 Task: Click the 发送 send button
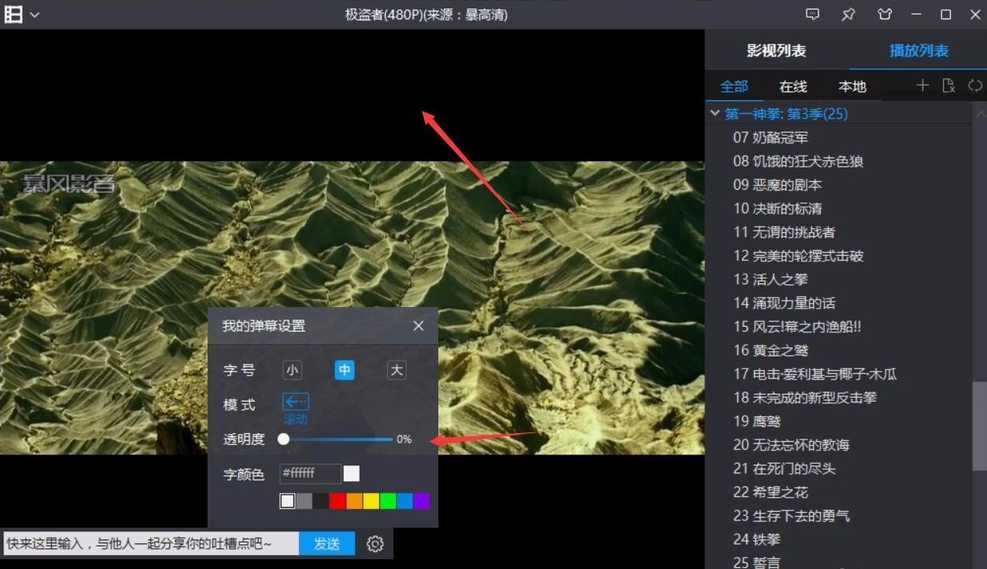[327, 544]
